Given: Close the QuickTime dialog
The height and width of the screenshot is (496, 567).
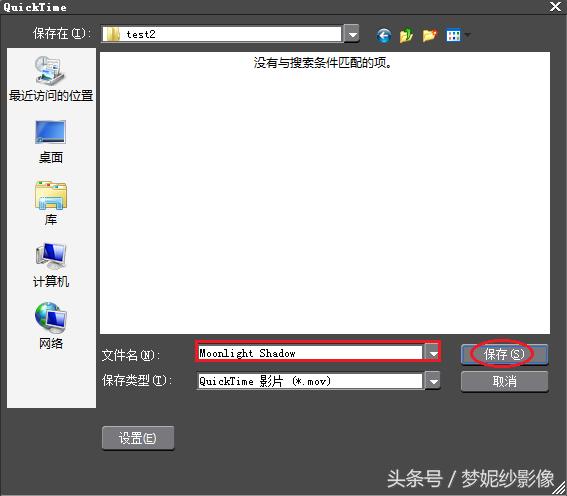Looking at the screenshot, I should click(x=555, y=7).
